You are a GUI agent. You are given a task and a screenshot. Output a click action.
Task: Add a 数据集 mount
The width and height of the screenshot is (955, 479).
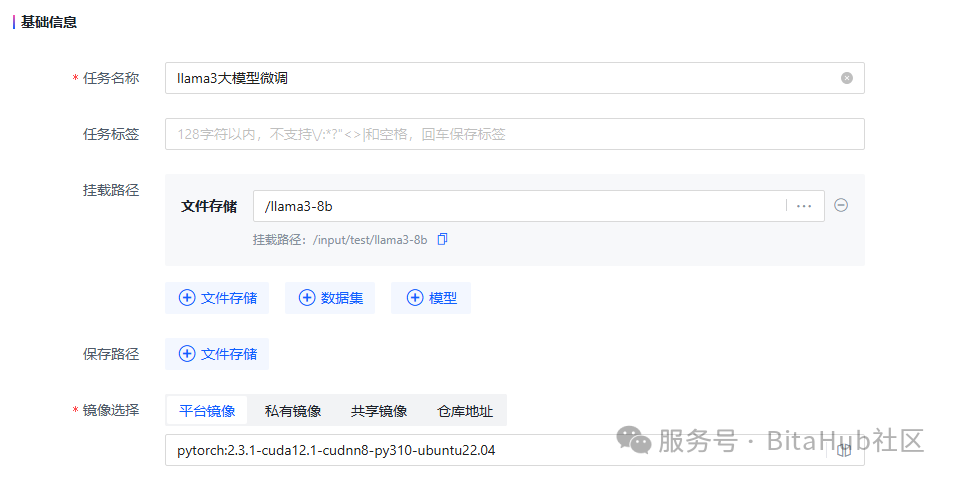click(x=329, y=298)
